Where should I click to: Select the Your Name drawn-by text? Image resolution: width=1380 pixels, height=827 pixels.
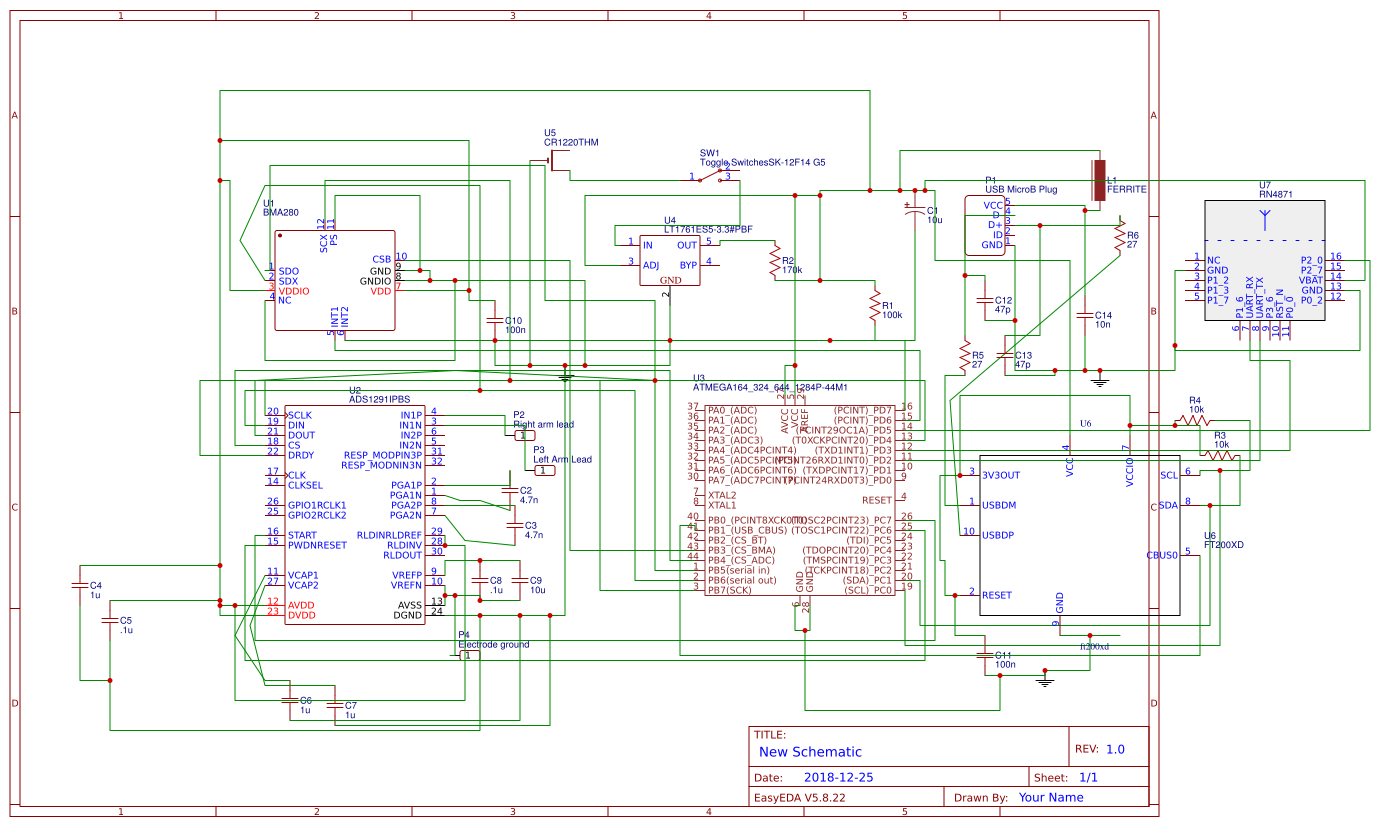1051,797
